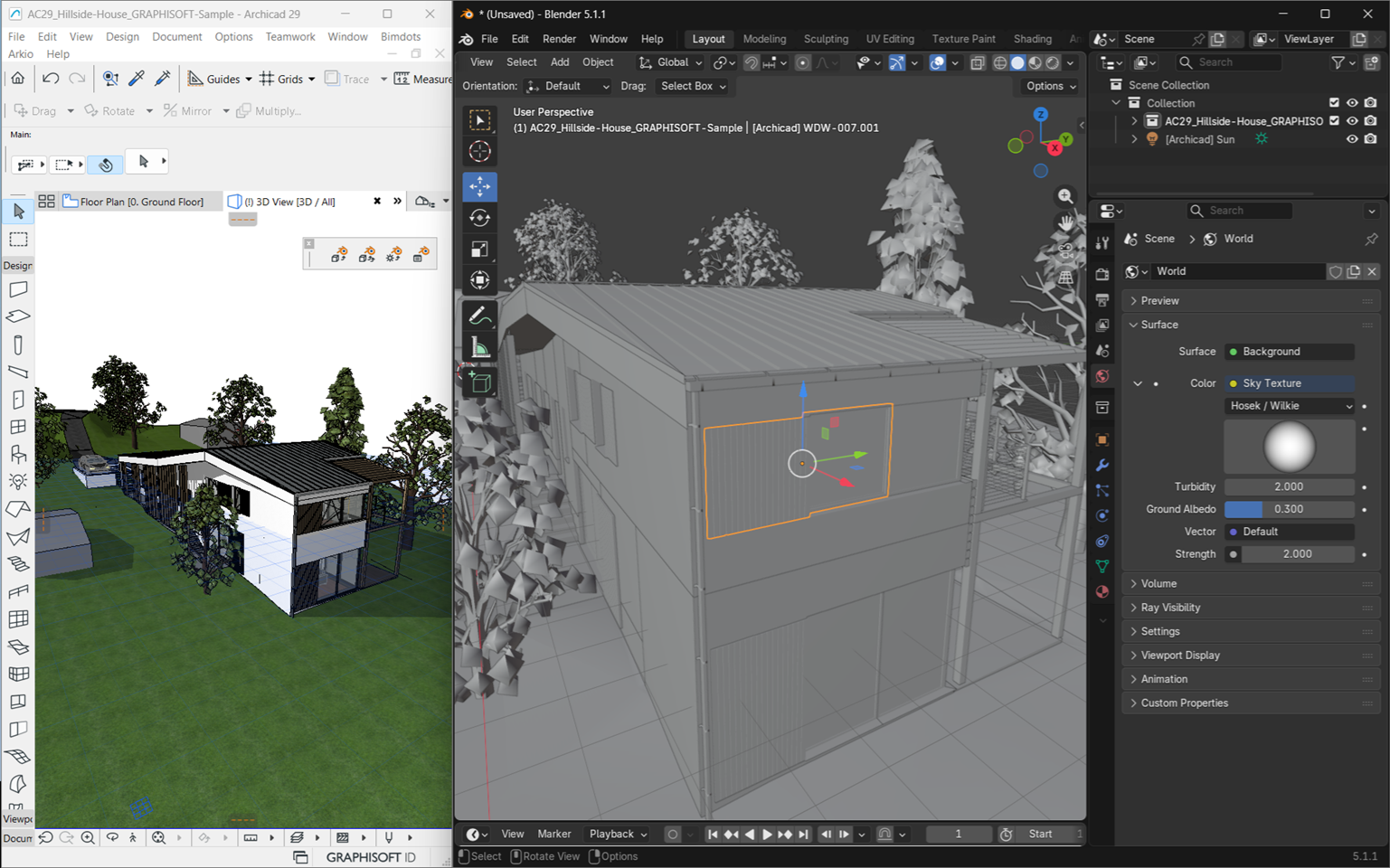Click the Options button in Blender viewport header
Viewport: 1390px width, 868px height.
click(1051, 86)
